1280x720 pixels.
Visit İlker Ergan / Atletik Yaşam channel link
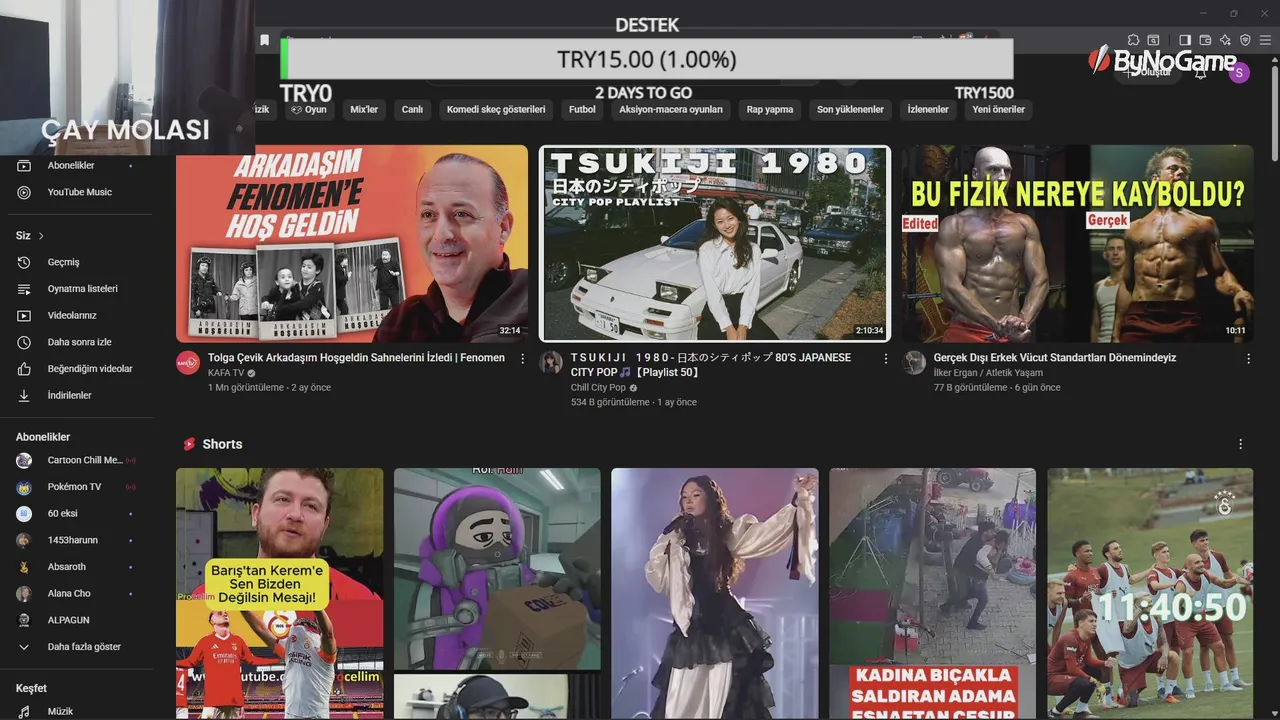[x=988, y=373]
